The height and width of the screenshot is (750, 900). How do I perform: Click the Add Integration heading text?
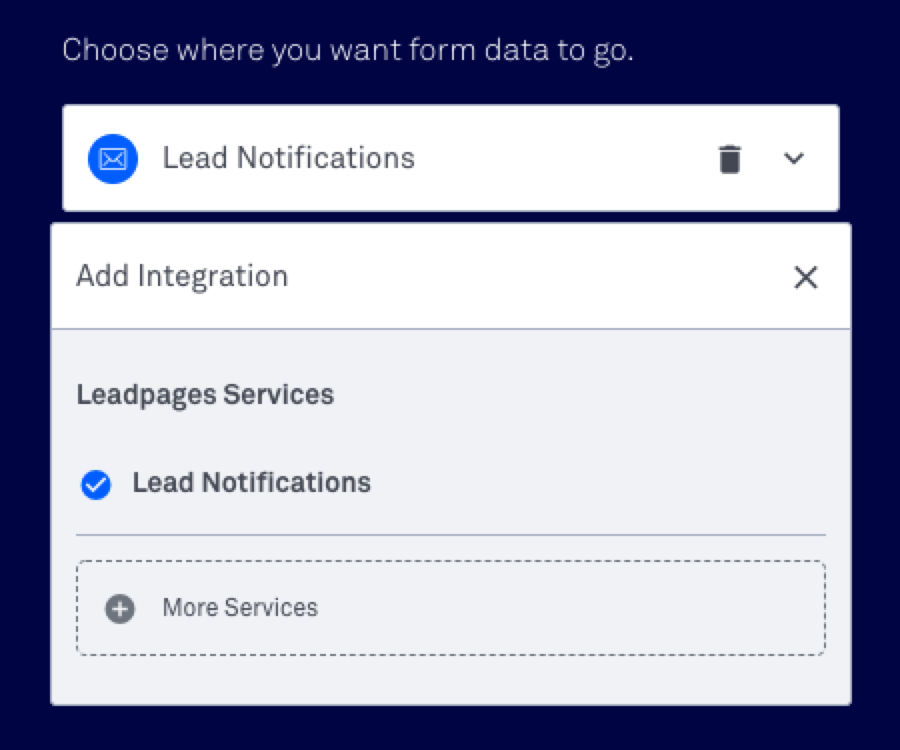pyautogui.click(x=182, y=277)
